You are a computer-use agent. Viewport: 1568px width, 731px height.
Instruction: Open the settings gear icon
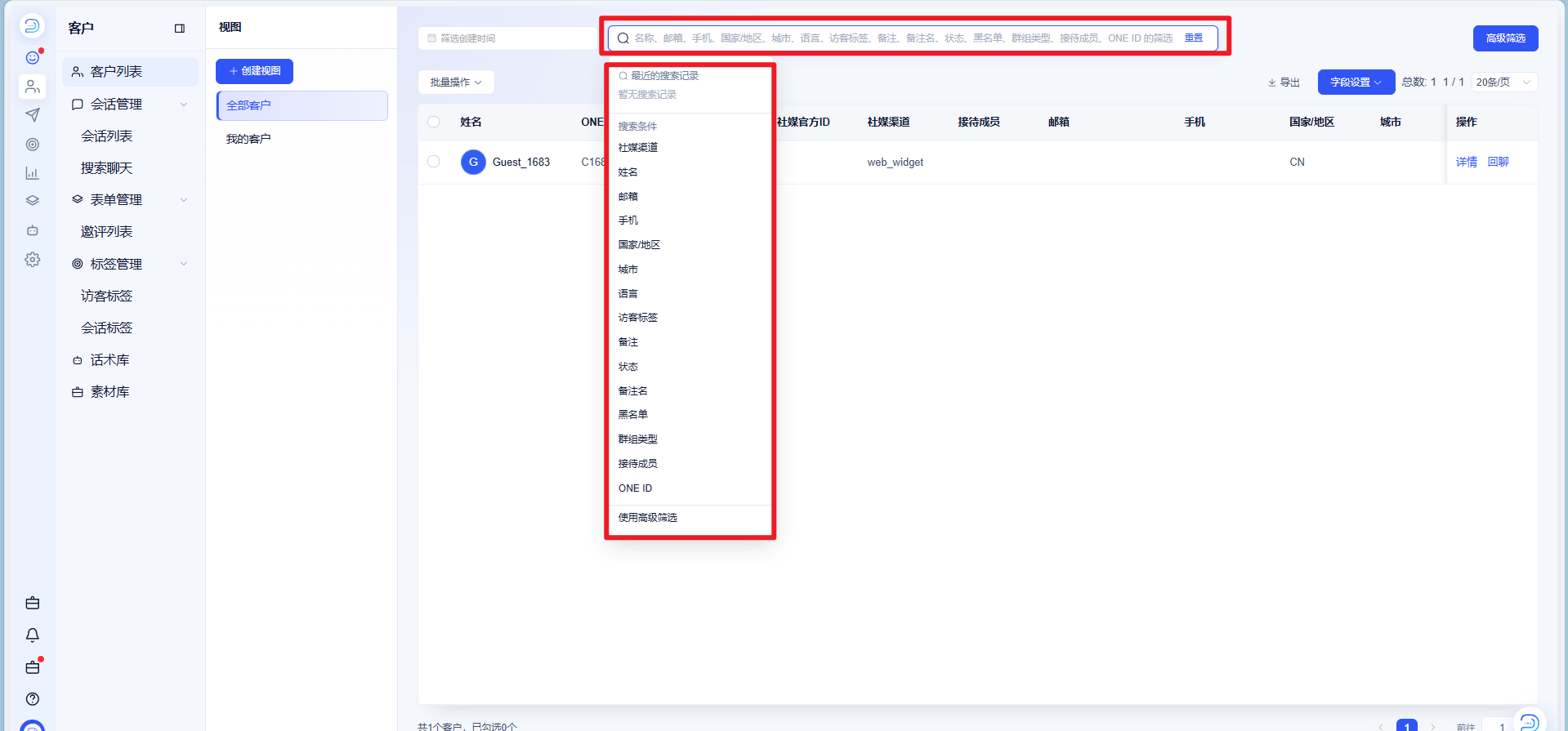coord(33,260)
